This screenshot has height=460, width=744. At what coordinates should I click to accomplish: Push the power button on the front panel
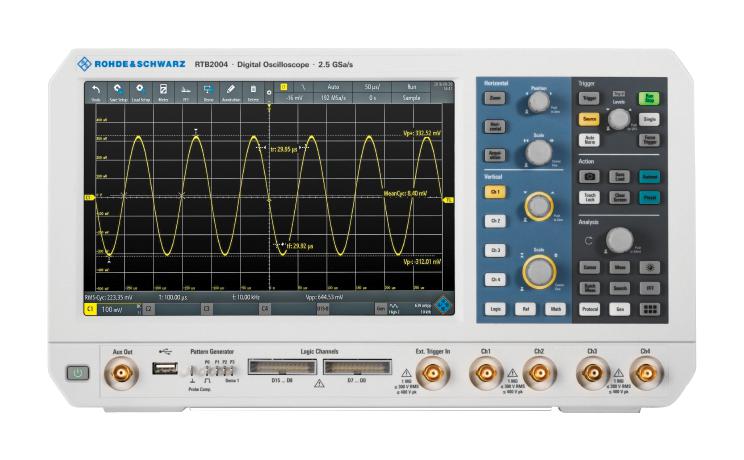(78, 373)
